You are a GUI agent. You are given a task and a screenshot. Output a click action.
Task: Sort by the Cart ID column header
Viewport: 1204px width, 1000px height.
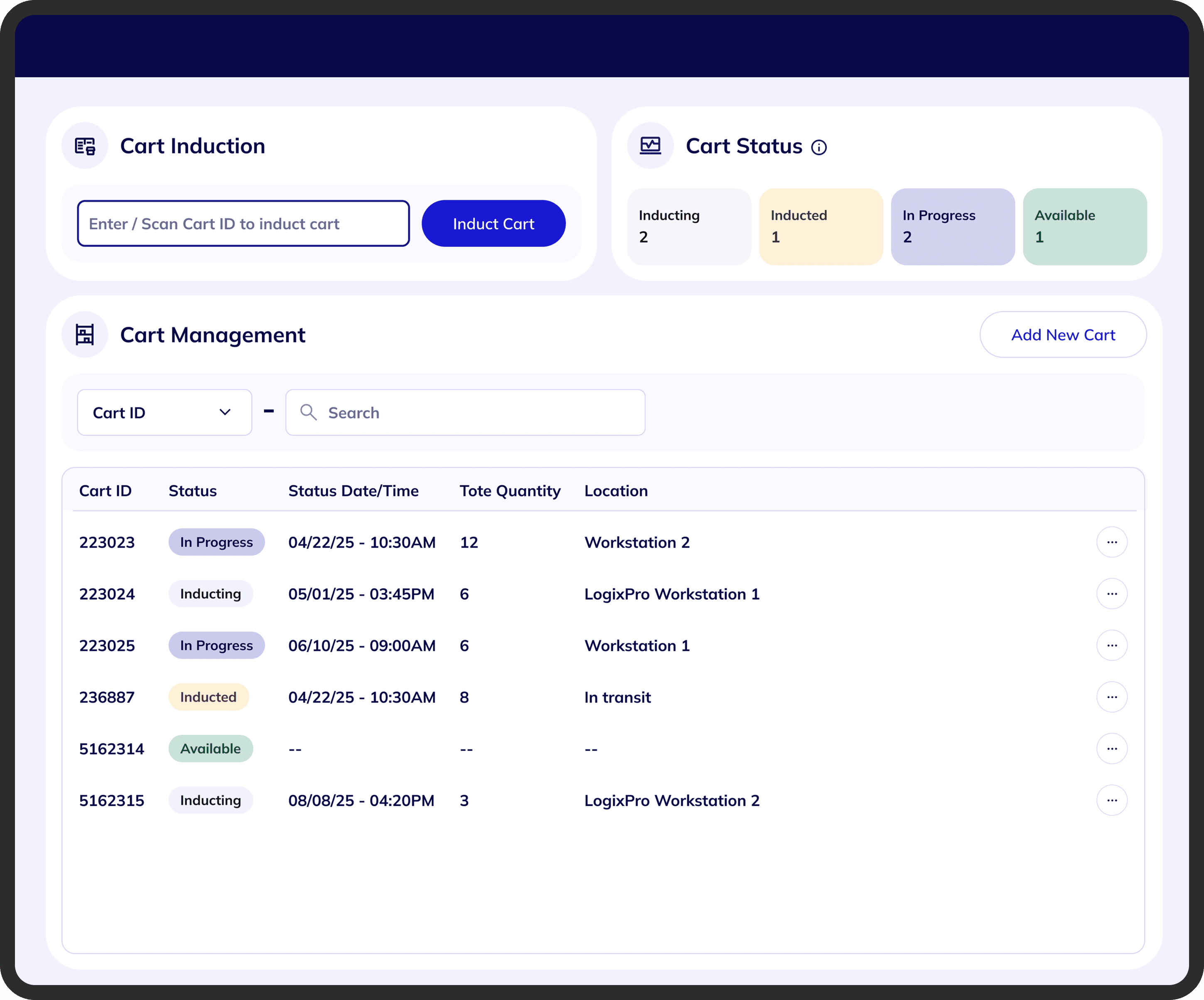(106, 491)
